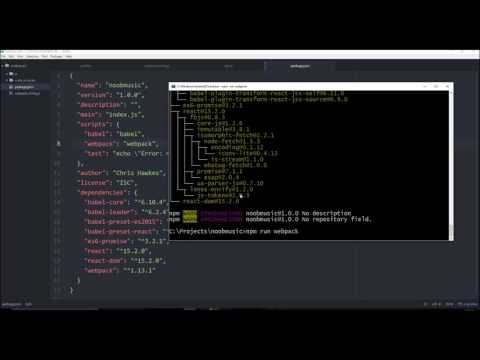This screenshot has width=480, height=360.
Task: Click terminal text "No description"
Action: [x=327, y=213]
